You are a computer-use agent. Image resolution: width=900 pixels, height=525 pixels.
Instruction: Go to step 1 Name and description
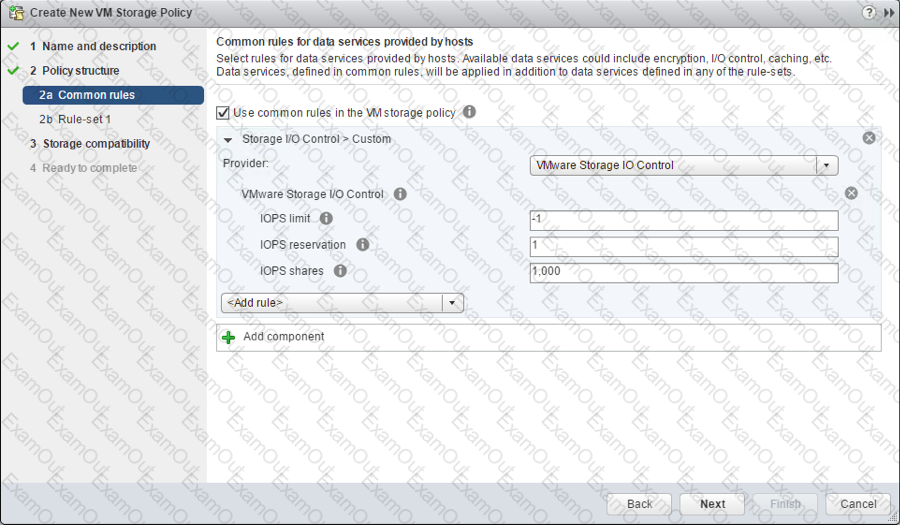93,46
